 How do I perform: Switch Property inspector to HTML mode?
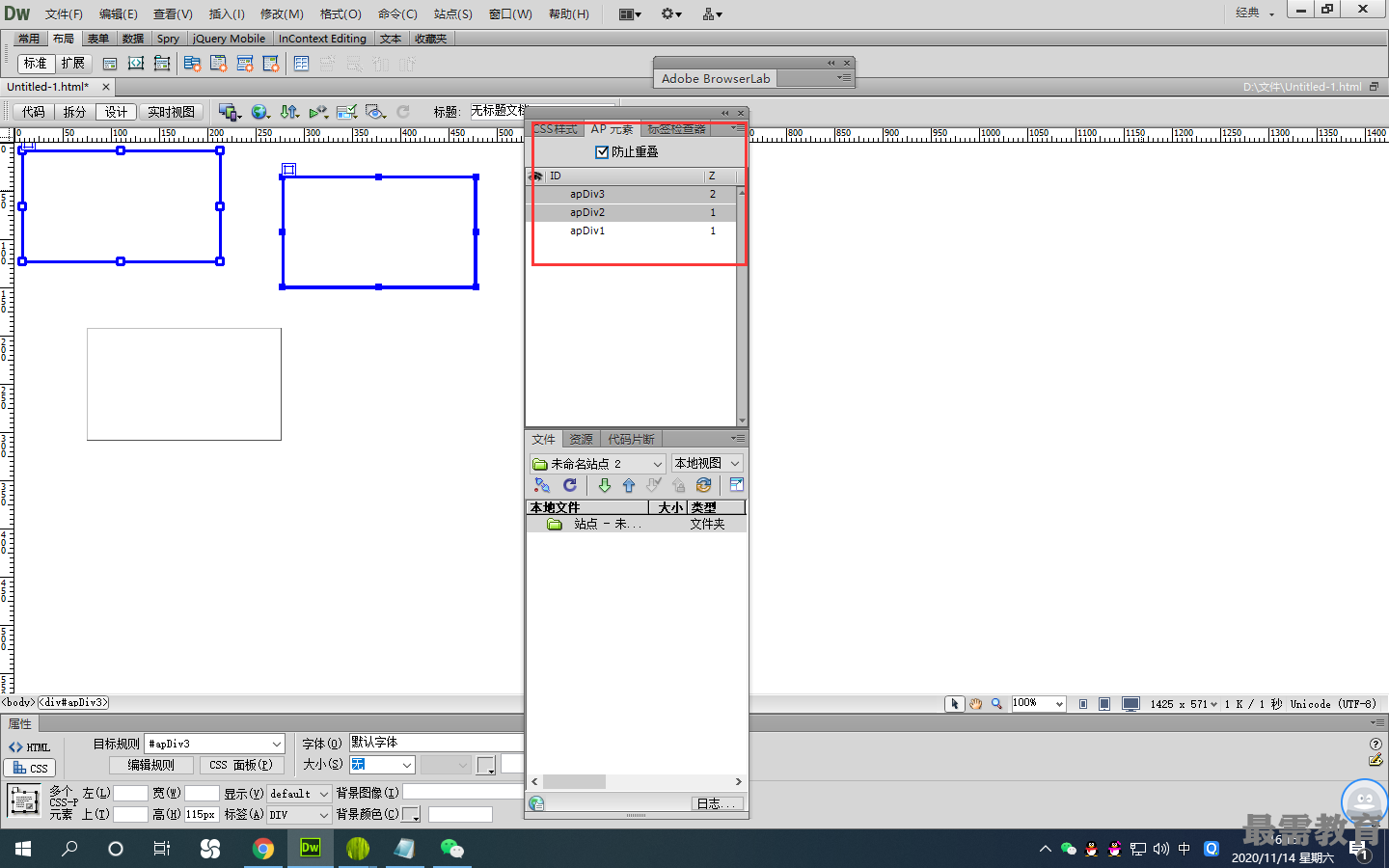[29, 747]
